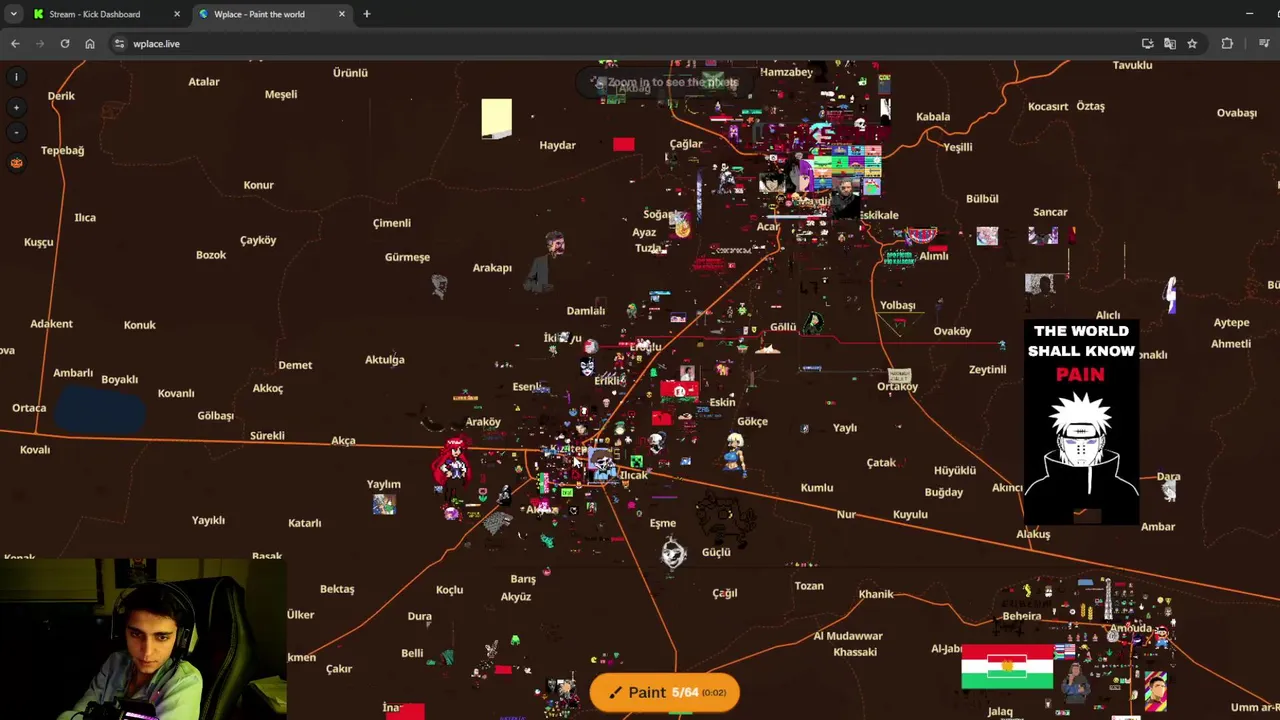This screenshot has height=720, width=1280.
Task: Click the Derik map label
Action: (61, 96)
